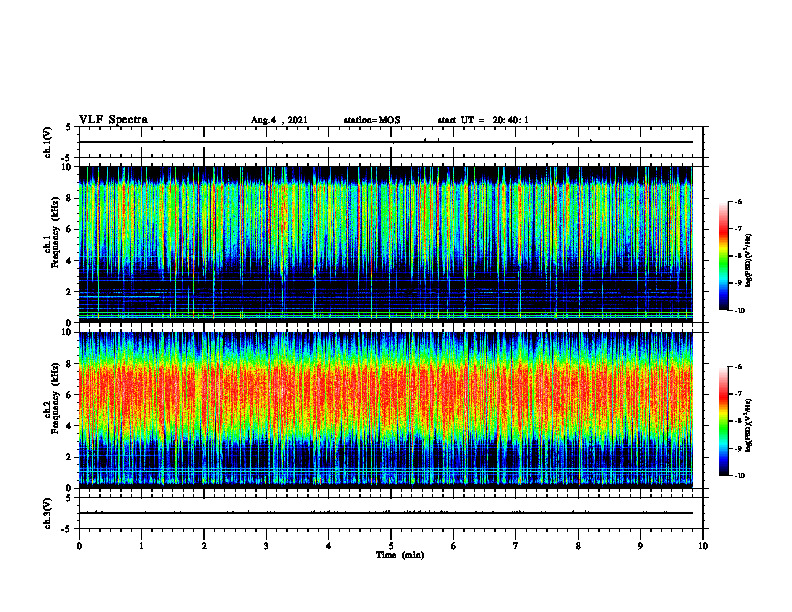Click the time axis tick label "5"

[x=391, y=546]
